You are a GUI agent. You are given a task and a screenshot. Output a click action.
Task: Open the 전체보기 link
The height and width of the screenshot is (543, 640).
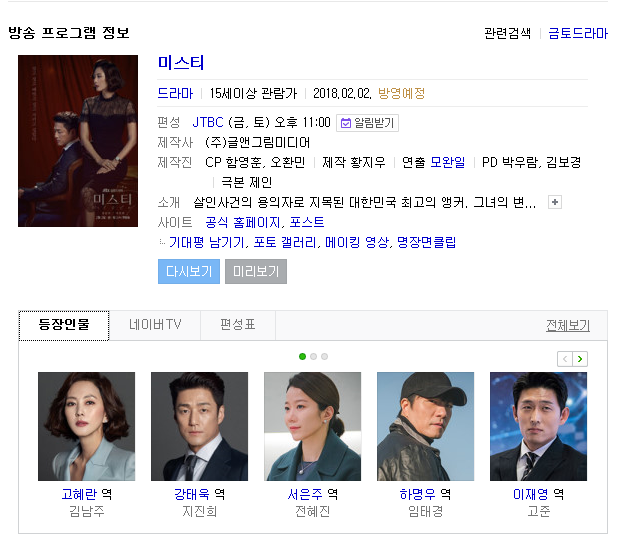(568, 325)
